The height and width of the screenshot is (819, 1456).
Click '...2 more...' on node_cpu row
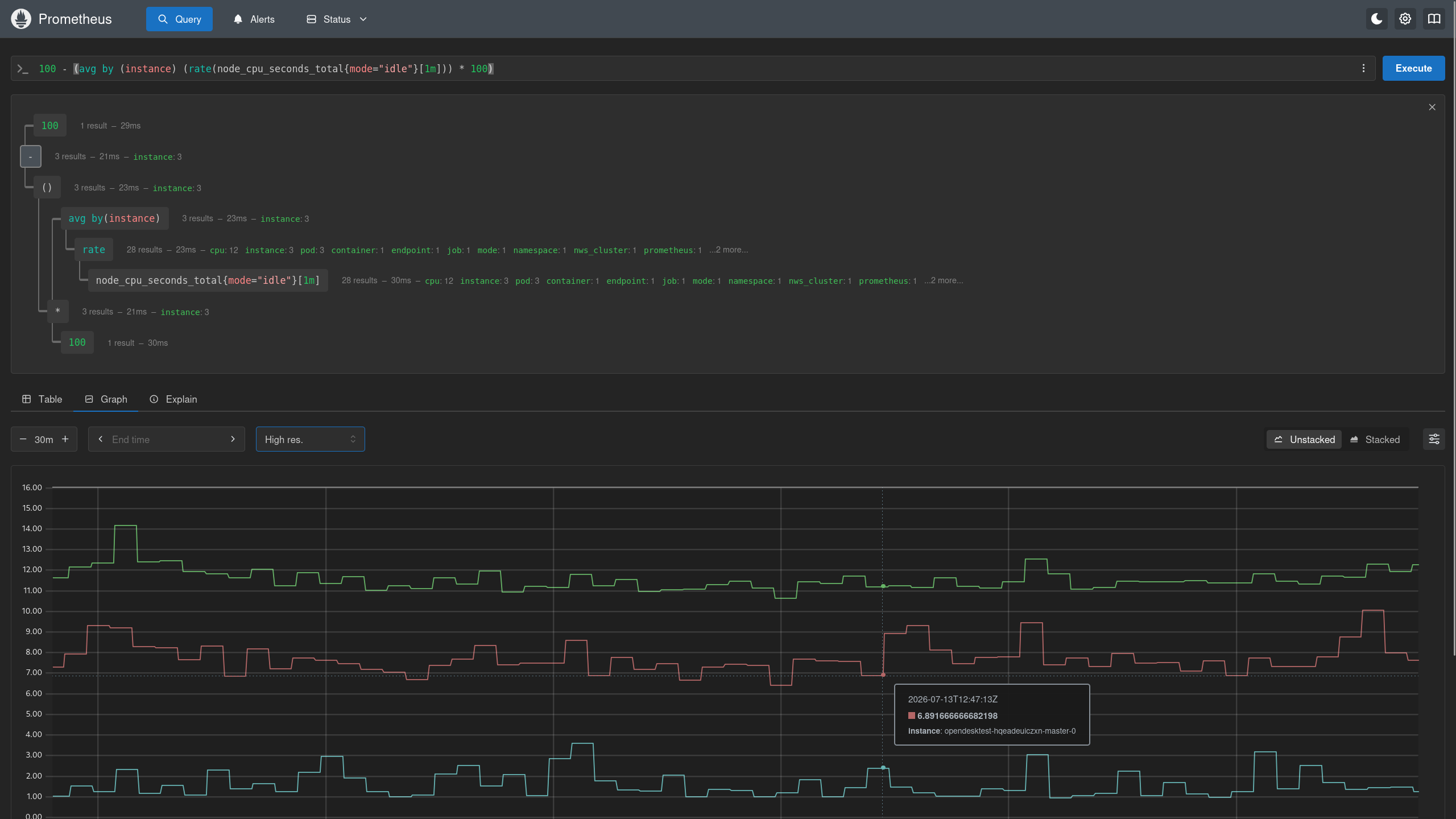tap(944, 280)
